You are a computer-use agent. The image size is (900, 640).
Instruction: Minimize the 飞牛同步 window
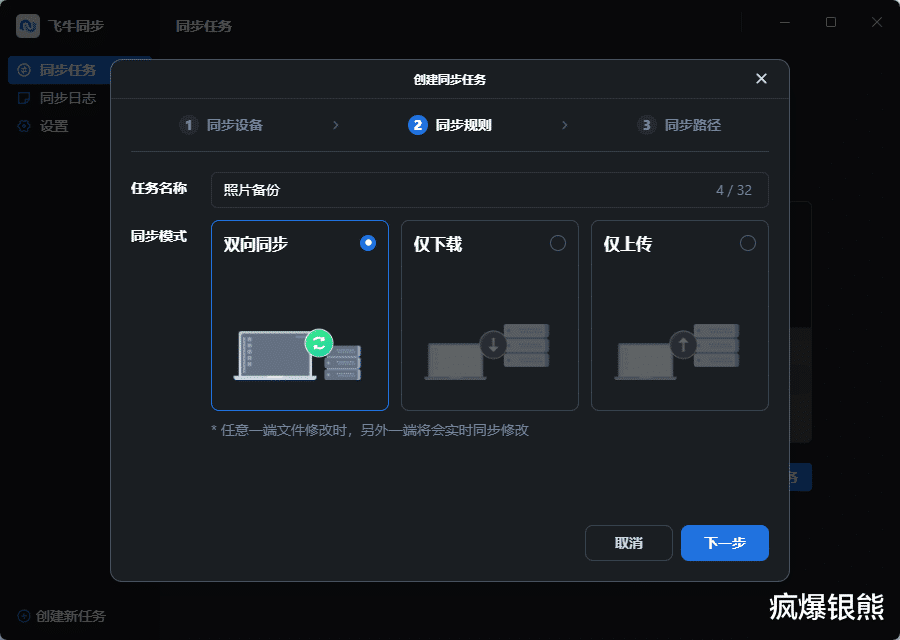point(785,22)
